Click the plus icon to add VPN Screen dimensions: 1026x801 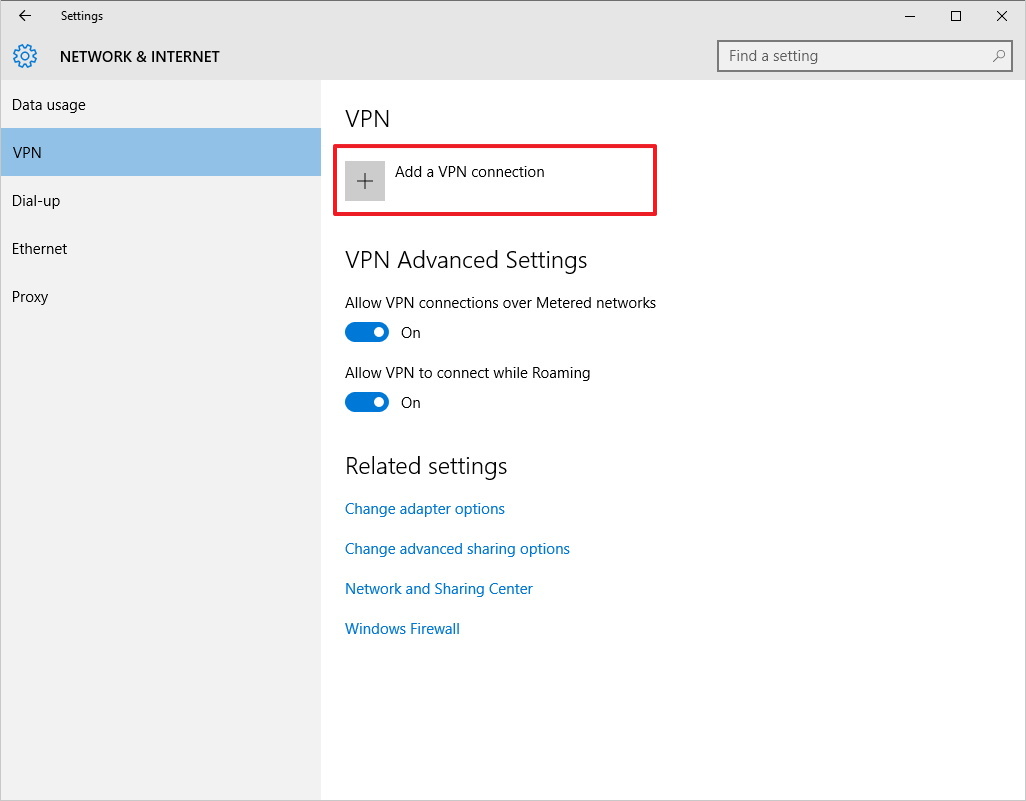pyautogui.click(x=365, y=181)
